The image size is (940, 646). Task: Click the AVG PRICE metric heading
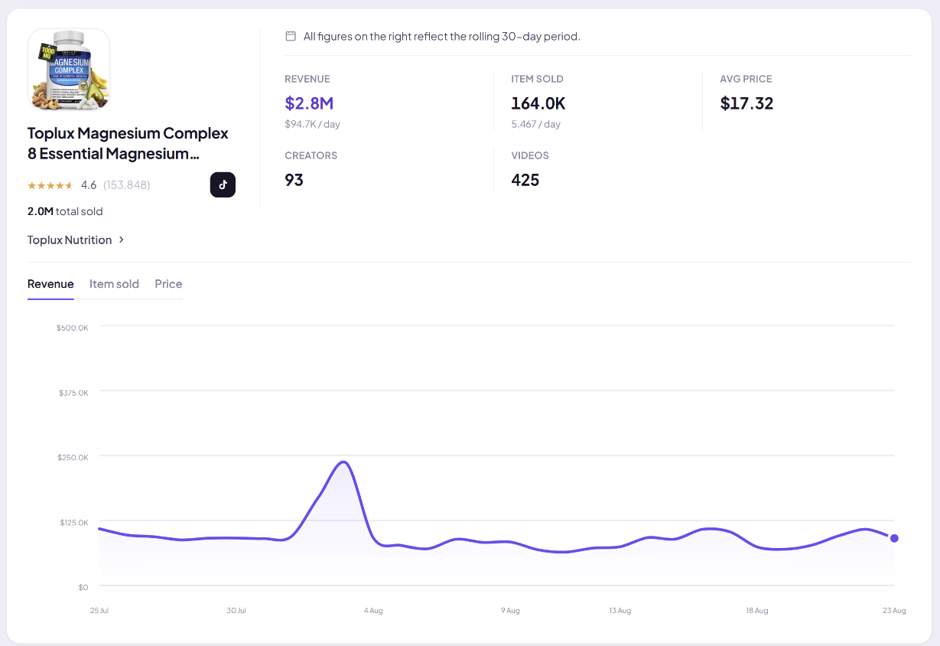(x=746, y=79)
